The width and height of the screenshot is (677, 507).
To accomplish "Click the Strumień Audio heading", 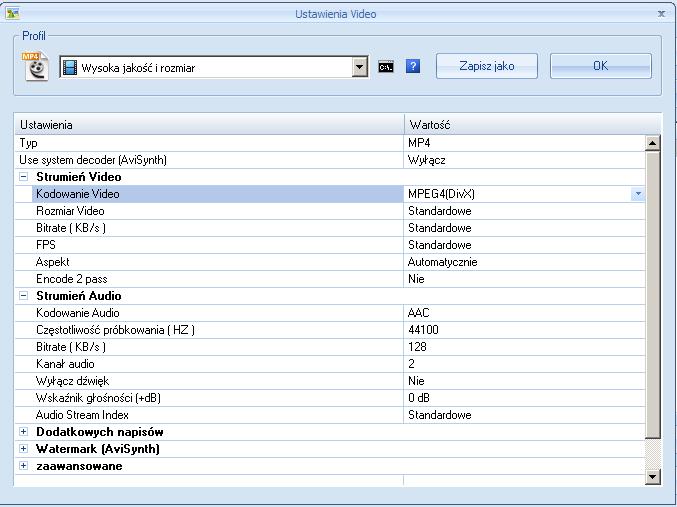I will (x=79, y=296).
